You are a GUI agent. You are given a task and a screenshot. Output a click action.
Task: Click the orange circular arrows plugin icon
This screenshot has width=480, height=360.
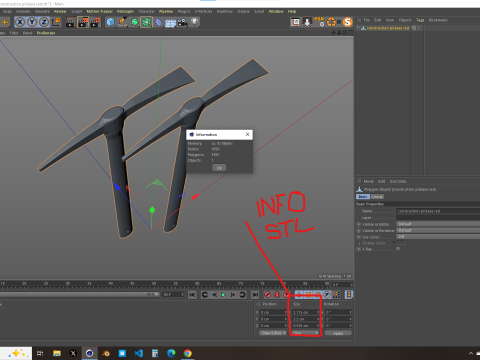(x=332, y=22)
